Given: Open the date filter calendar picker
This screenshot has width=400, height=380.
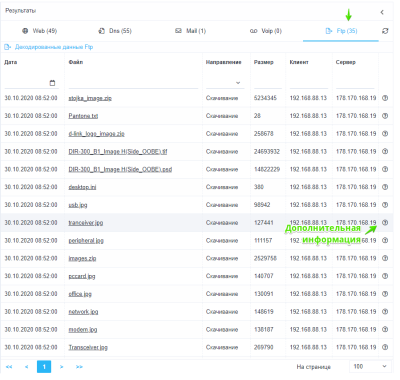Looking at the screenshot, I should [x=52, y=83].
